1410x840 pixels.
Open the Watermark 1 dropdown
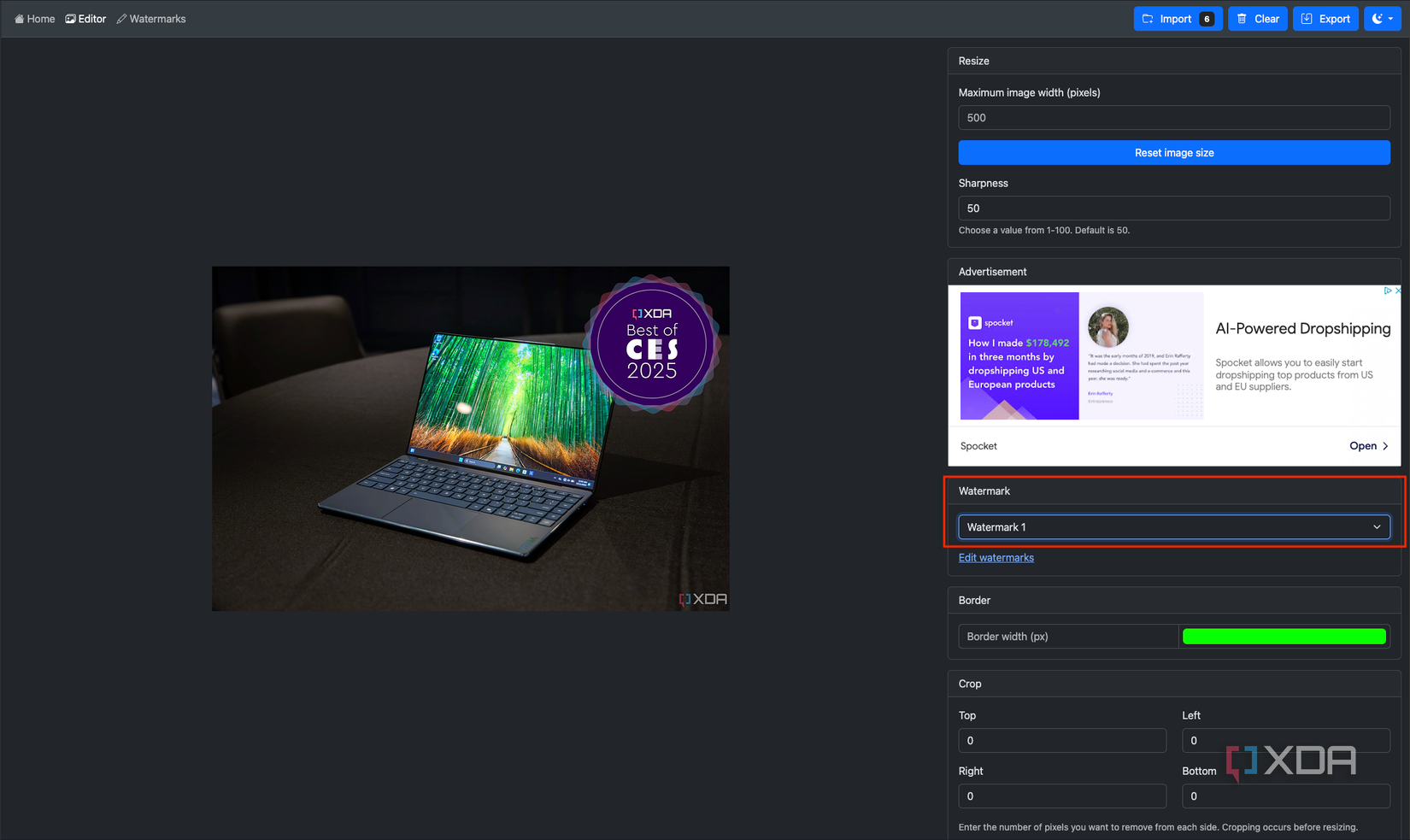[x=1174, y=527]
